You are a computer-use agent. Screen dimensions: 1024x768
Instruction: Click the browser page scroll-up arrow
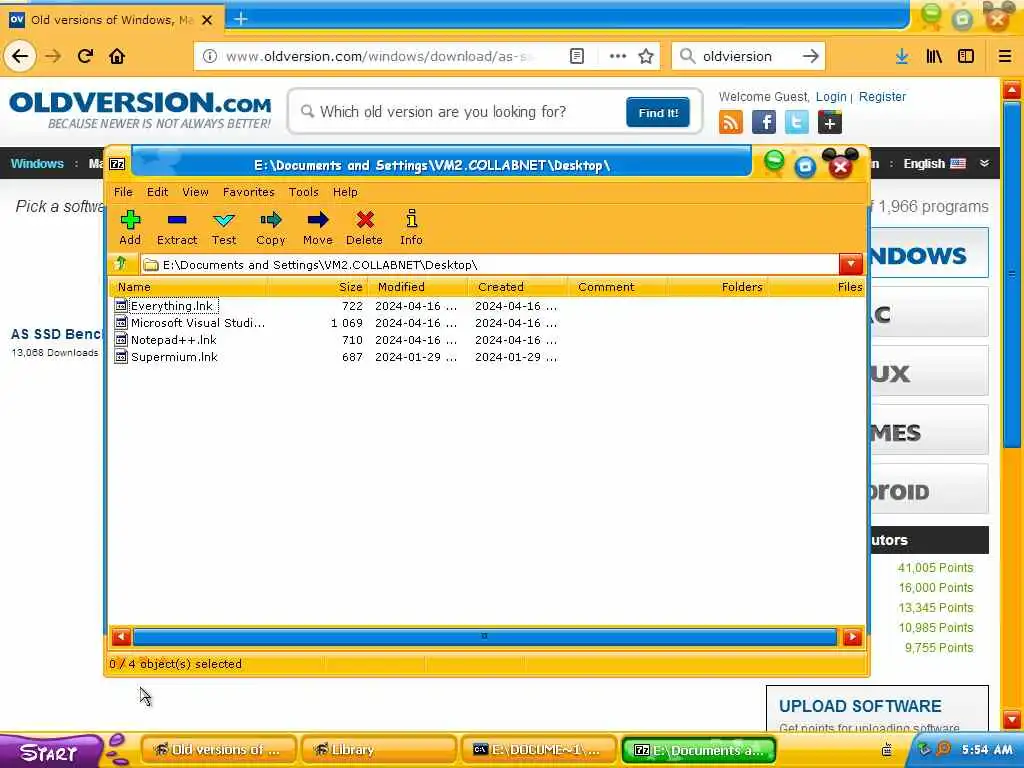tap(1012, 89)
